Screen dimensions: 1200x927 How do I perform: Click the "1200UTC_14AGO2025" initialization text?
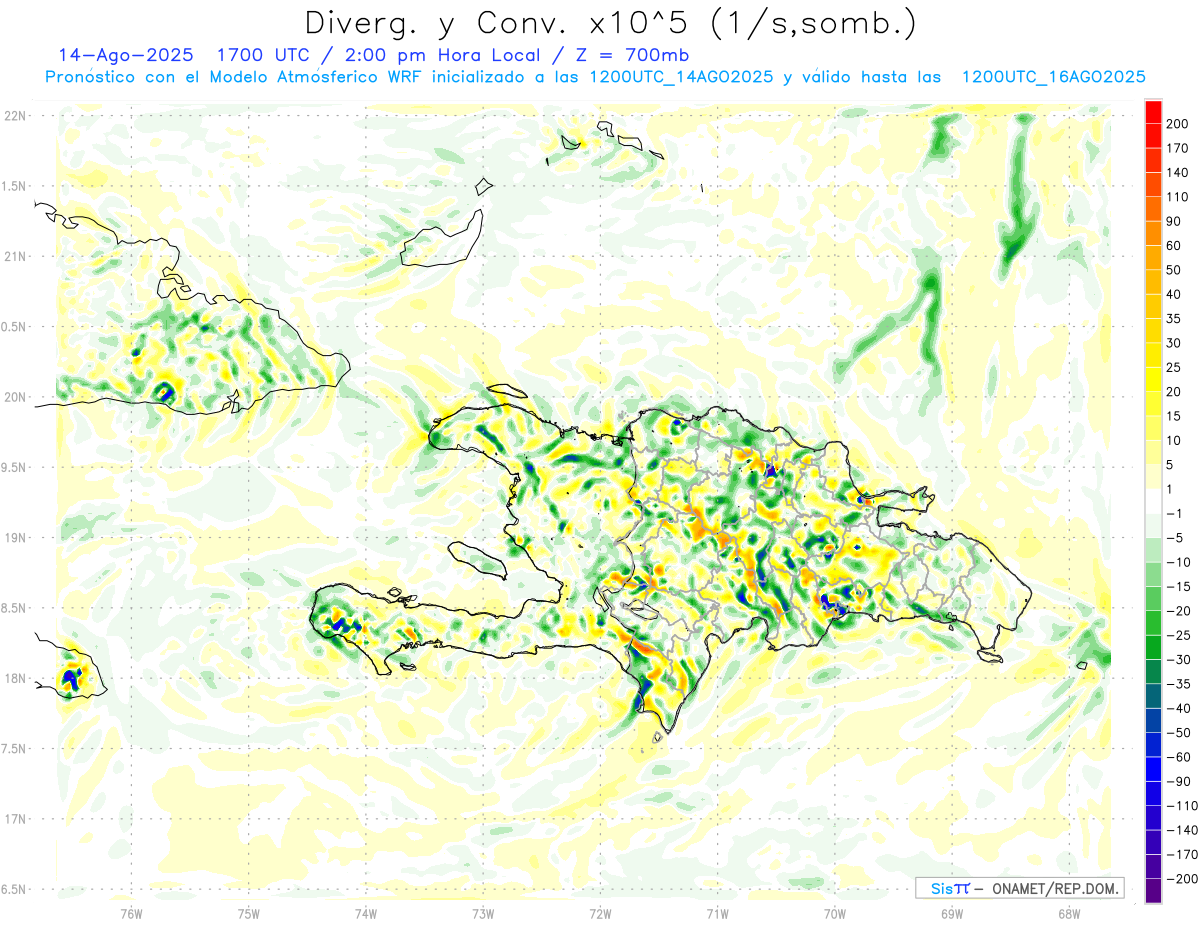(x=681, y=77)
